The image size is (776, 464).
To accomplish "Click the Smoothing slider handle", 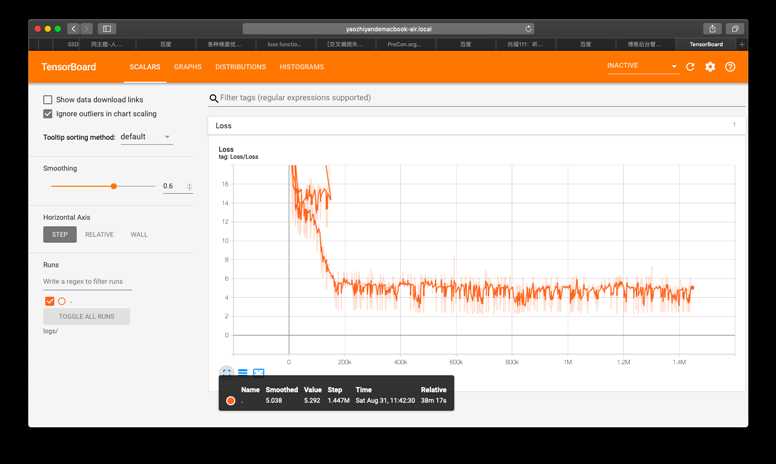I will click(x=114, y=186).
